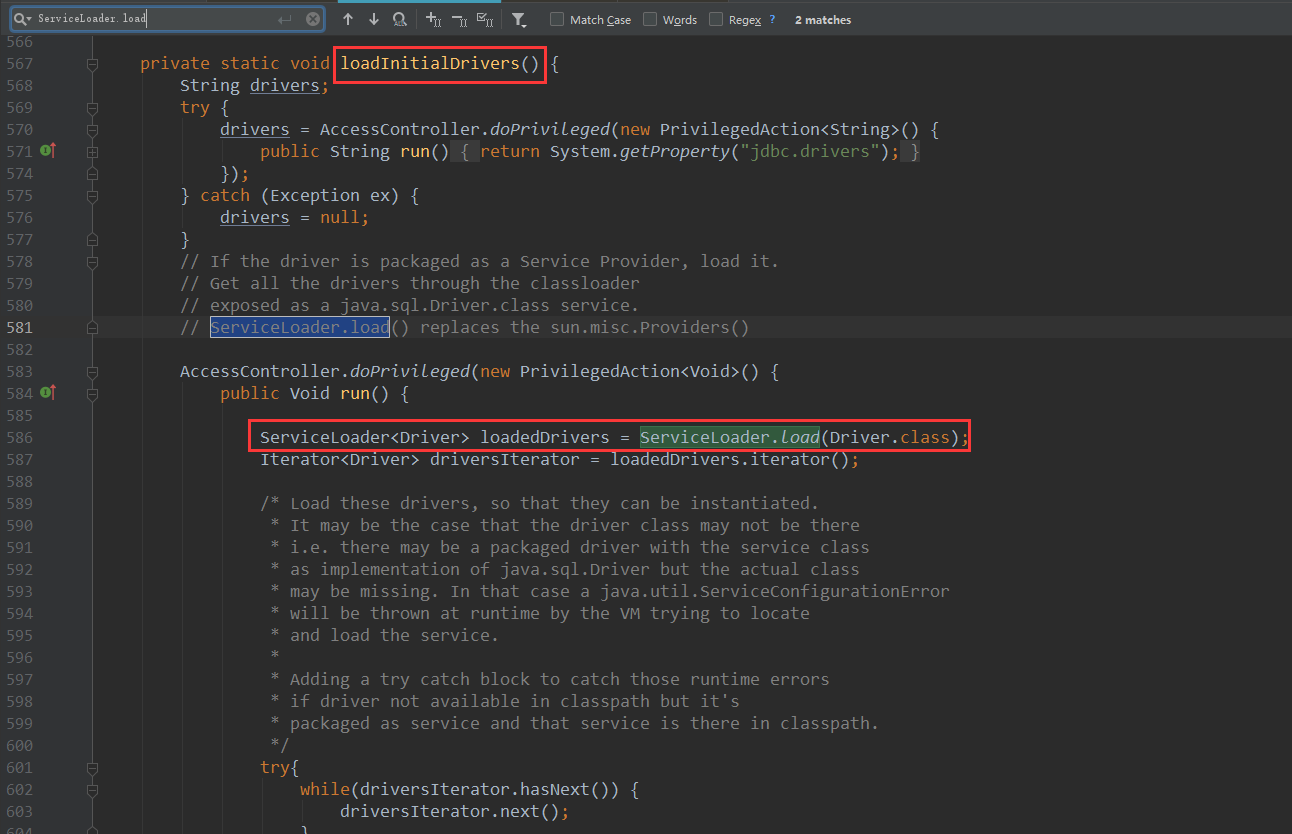Click the new line icon in search field
Image resolution: width=1292 pixels, height=834 pixels.
tap(285, 19)
